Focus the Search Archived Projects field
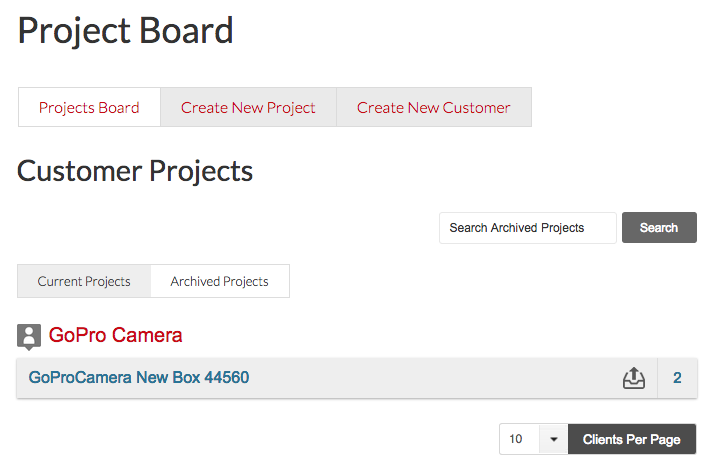This screenshot has height=470, width=710. click(528, 228)
